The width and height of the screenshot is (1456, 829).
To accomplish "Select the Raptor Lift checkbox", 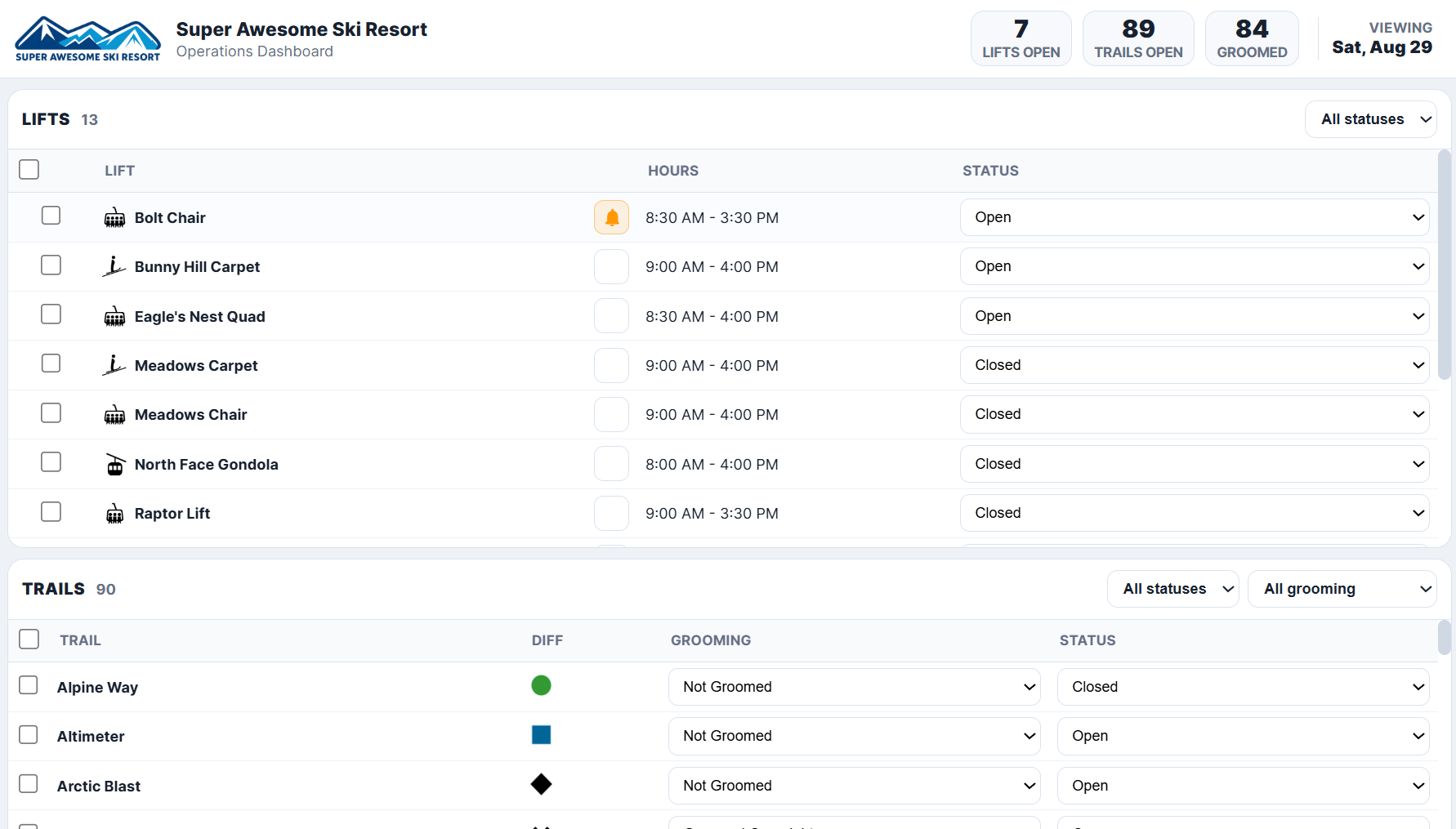I will click(x=51, y=511).
